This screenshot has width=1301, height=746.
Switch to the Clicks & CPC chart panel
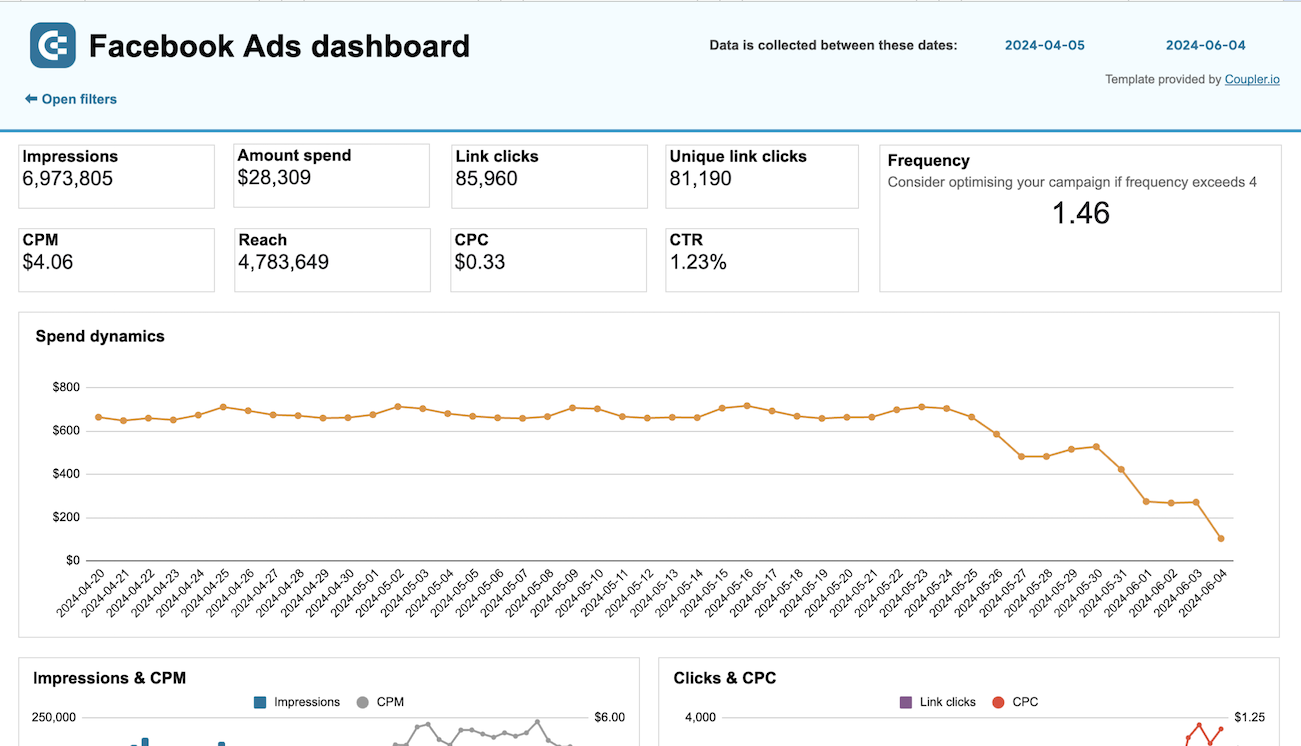click(x=724, y=678)
